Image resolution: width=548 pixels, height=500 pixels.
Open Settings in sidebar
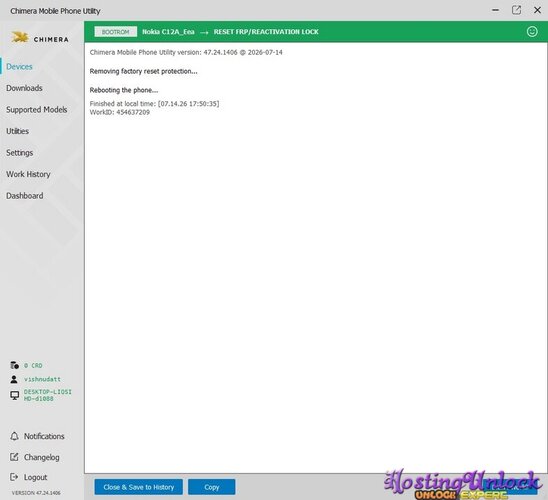point(20,153)
